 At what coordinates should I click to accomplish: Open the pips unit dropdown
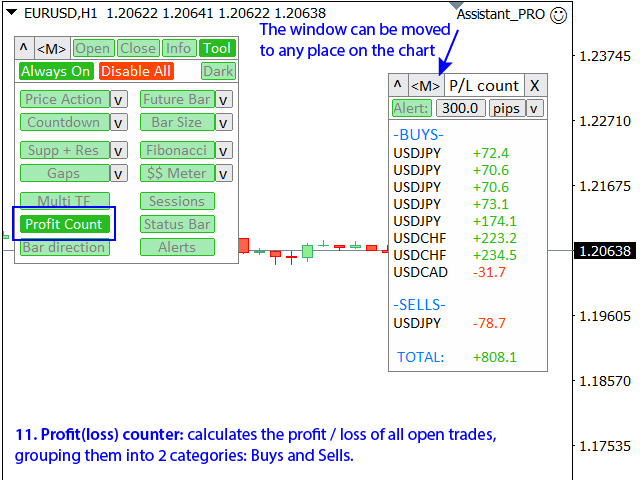[x=534, y=108]
